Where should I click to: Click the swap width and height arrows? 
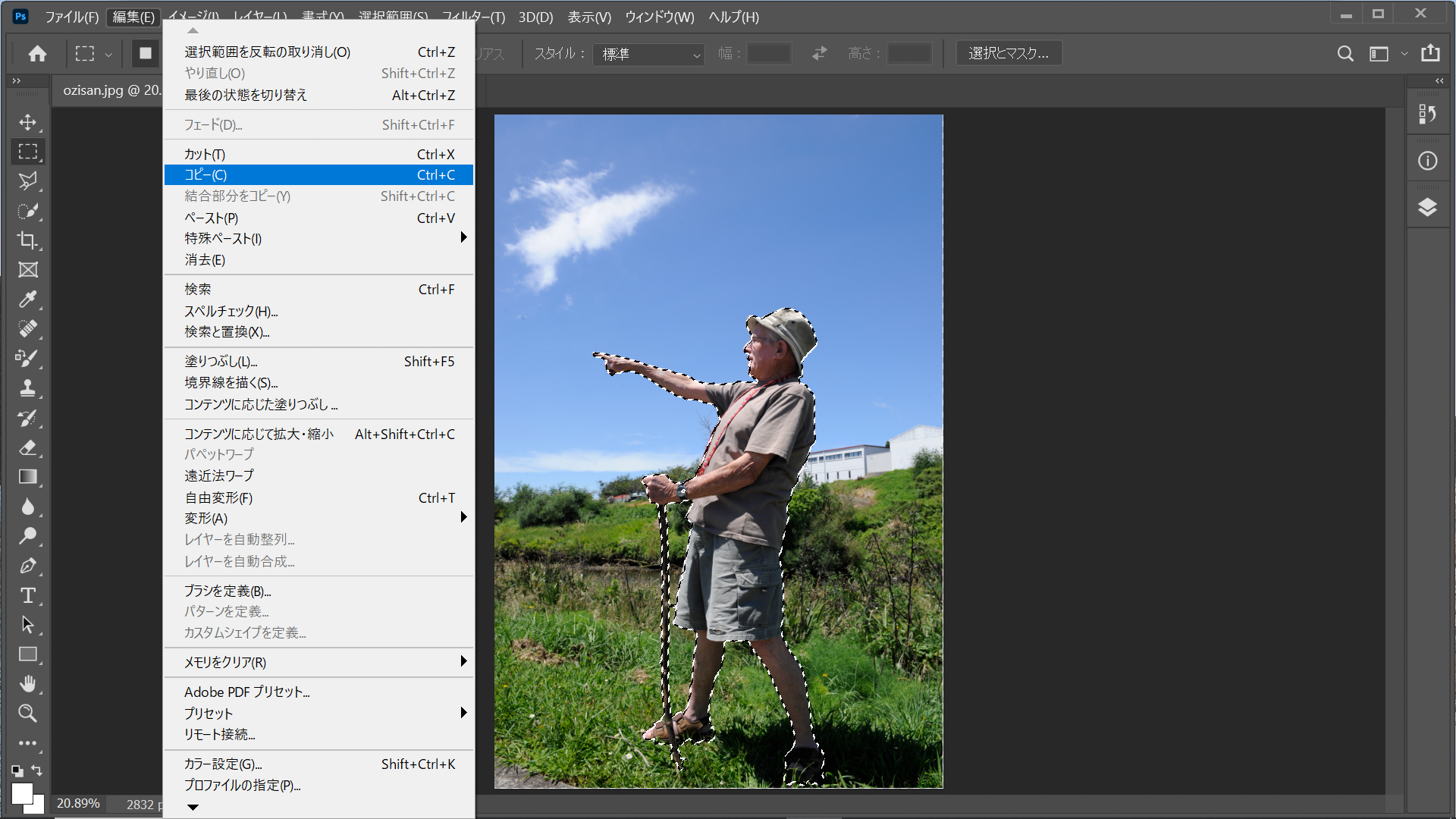819,54
